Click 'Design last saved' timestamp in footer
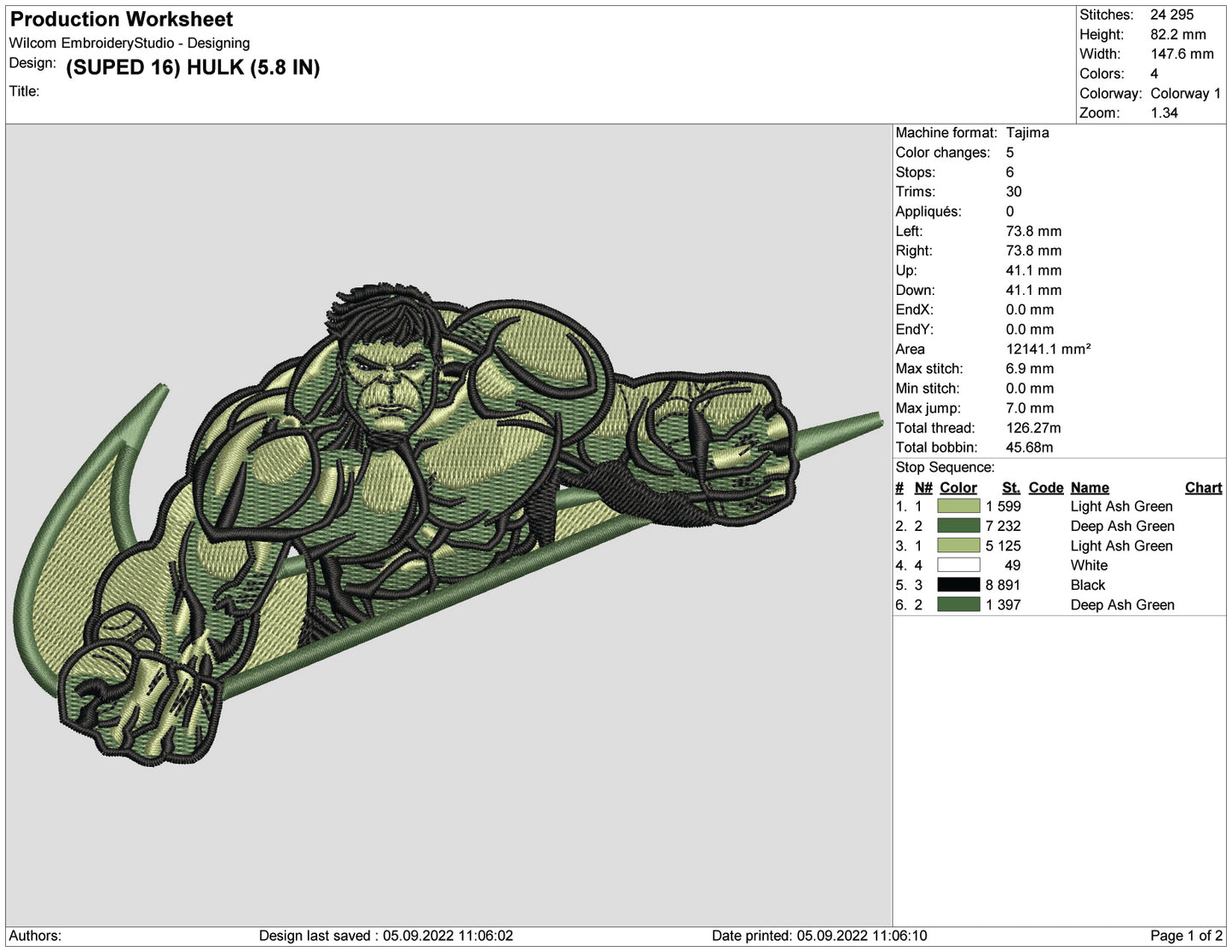Screen dimensions: 1232x952 (386, 936)
